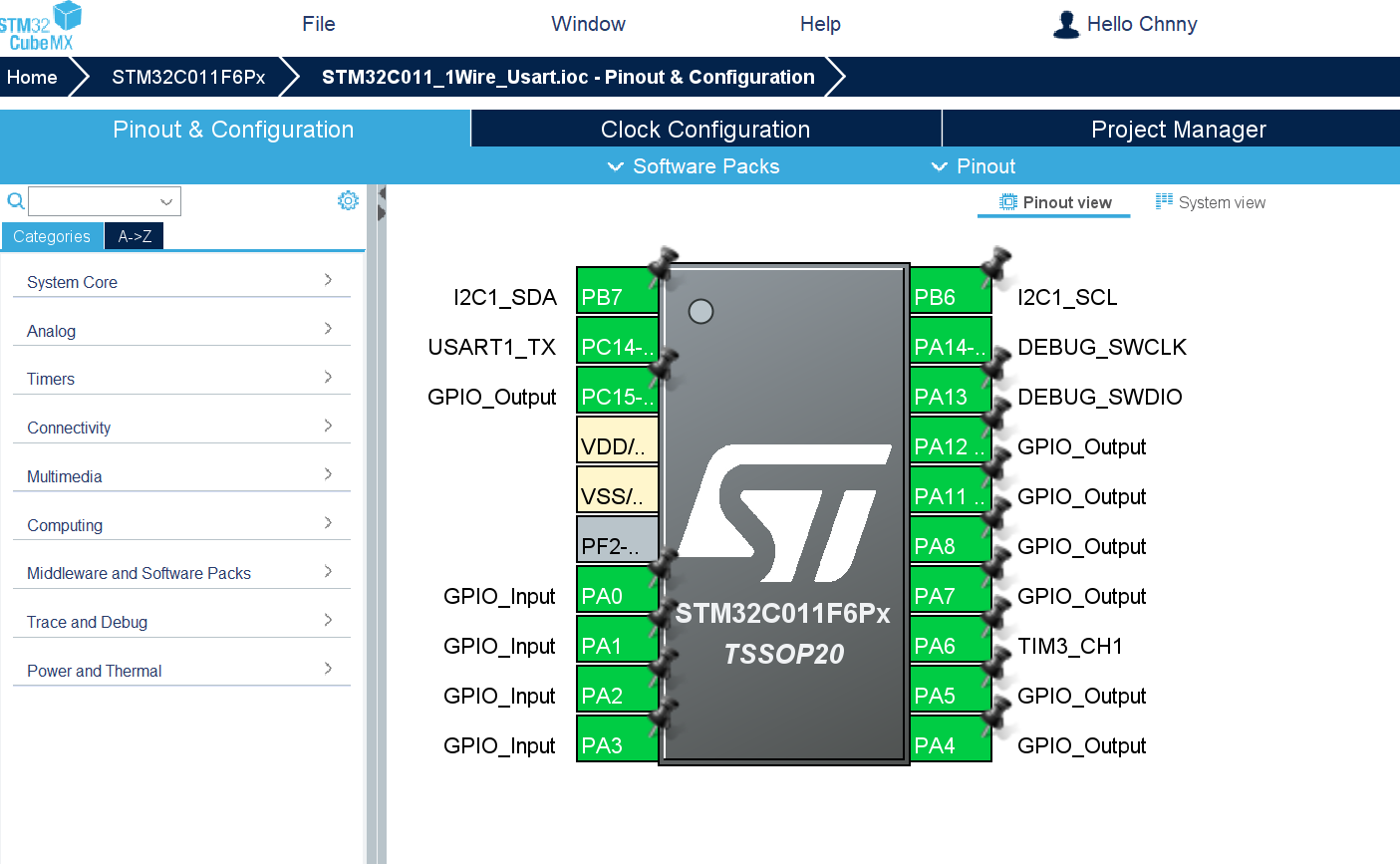Screen dimensions: 1400x864
Task: Click the DEBUG_SWCLK pin label
Action: click(x=1102, y=347)
